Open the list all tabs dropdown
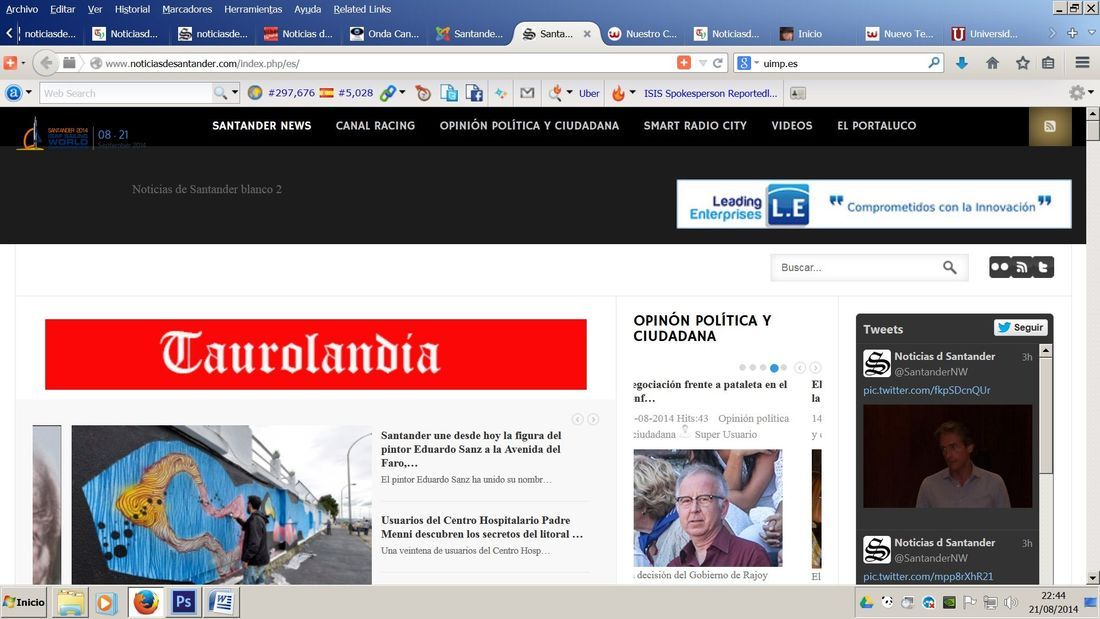Viewport: 1100px width, 619px height. click(x=1091, y=33)
